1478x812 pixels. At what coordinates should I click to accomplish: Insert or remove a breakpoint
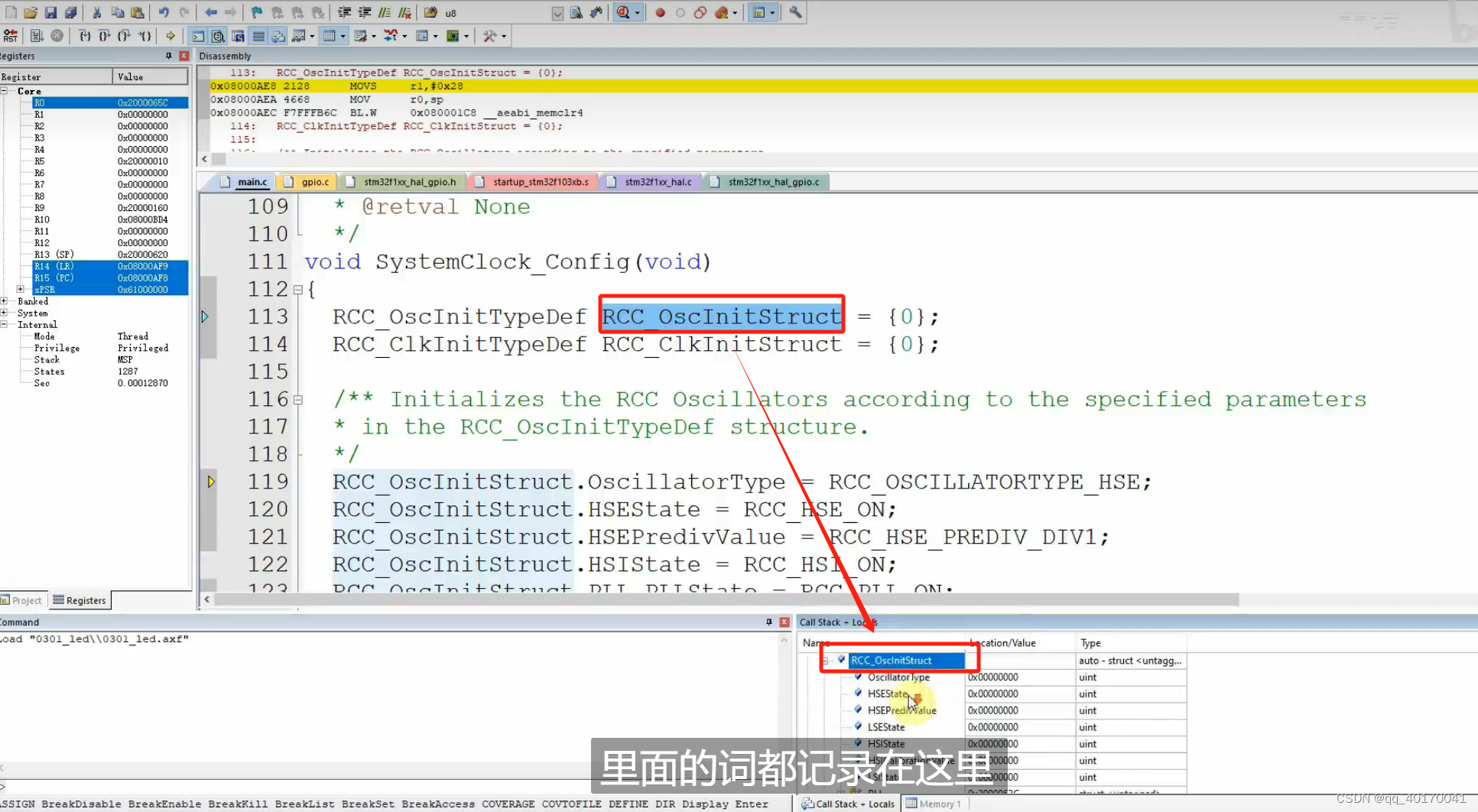point(660,12)
